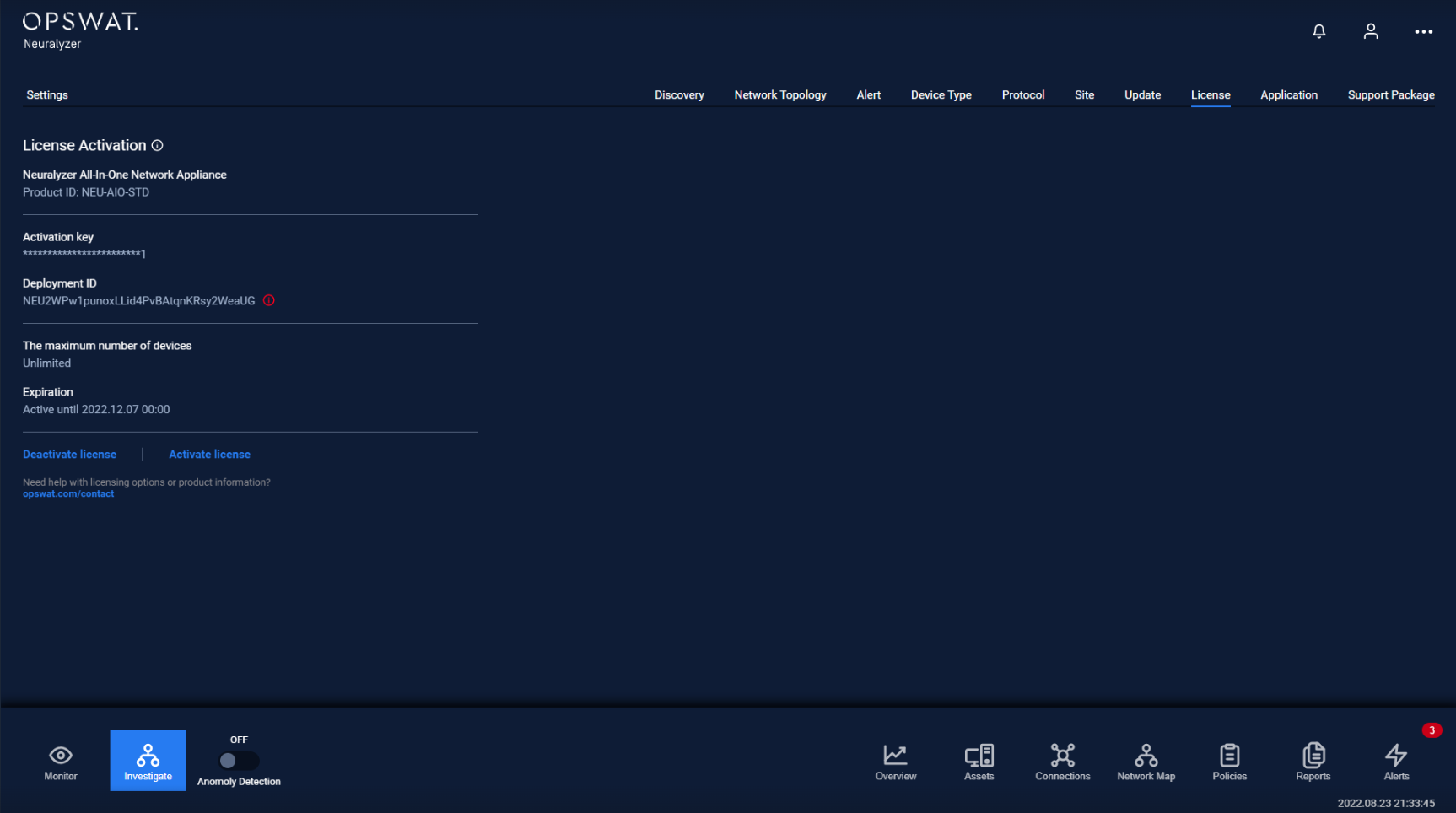This screenshot has height=813, width=1456.
Task: Open the Network Map
Action: (x=1146, y=762)
